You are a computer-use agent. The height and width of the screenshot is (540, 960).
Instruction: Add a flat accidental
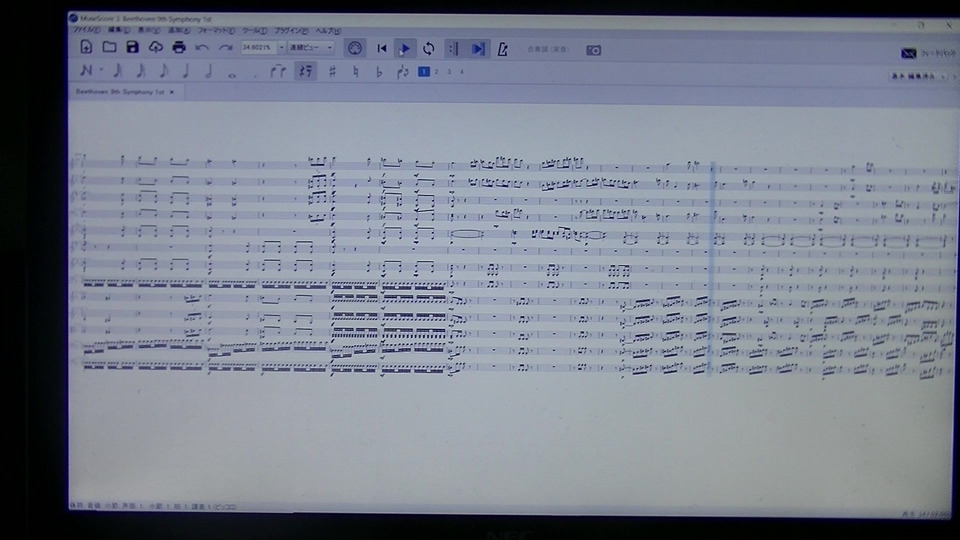coord(379,72)
